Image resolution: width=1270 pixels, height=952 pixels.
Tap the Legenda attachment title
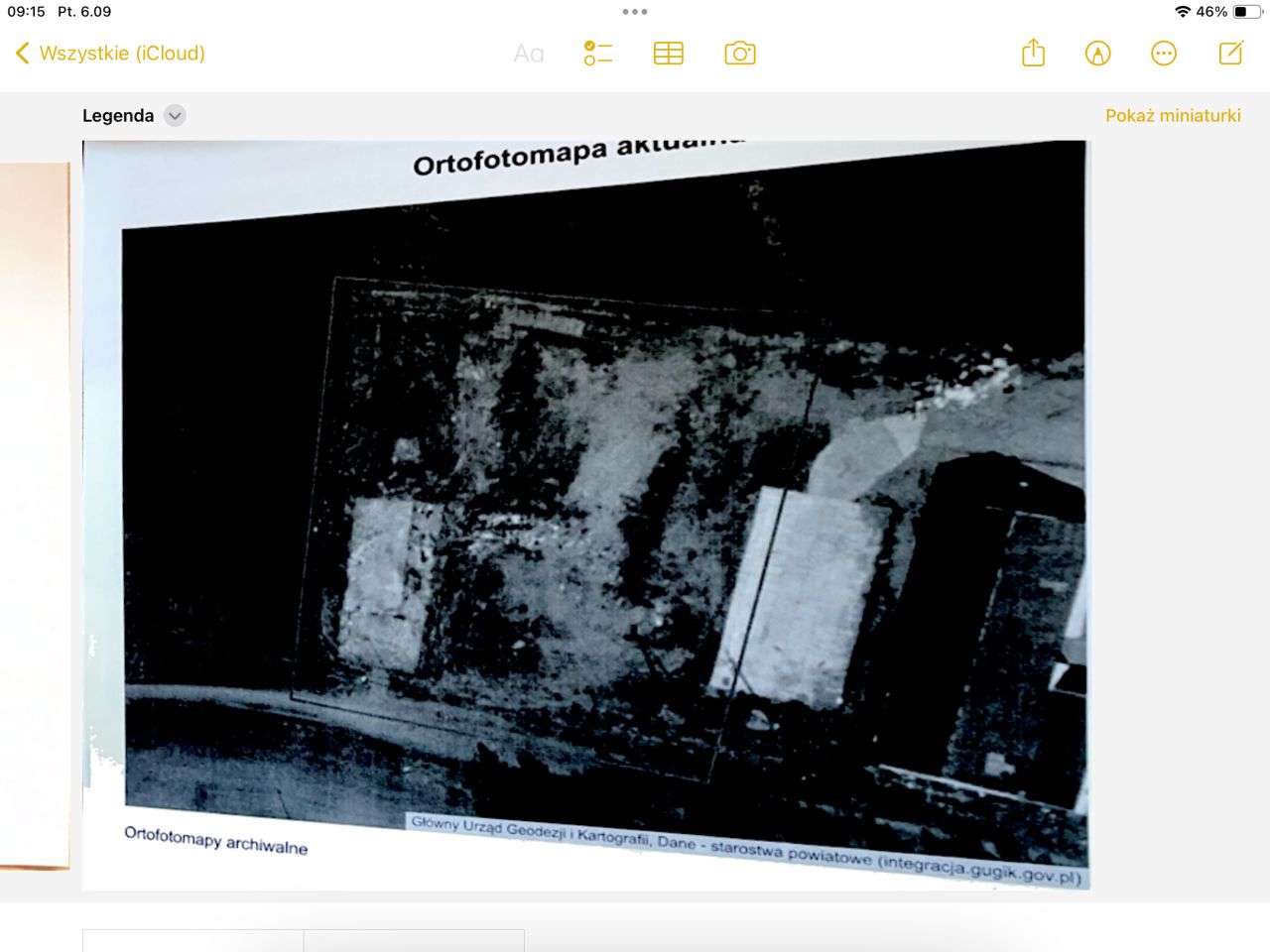tap(118, 116)
